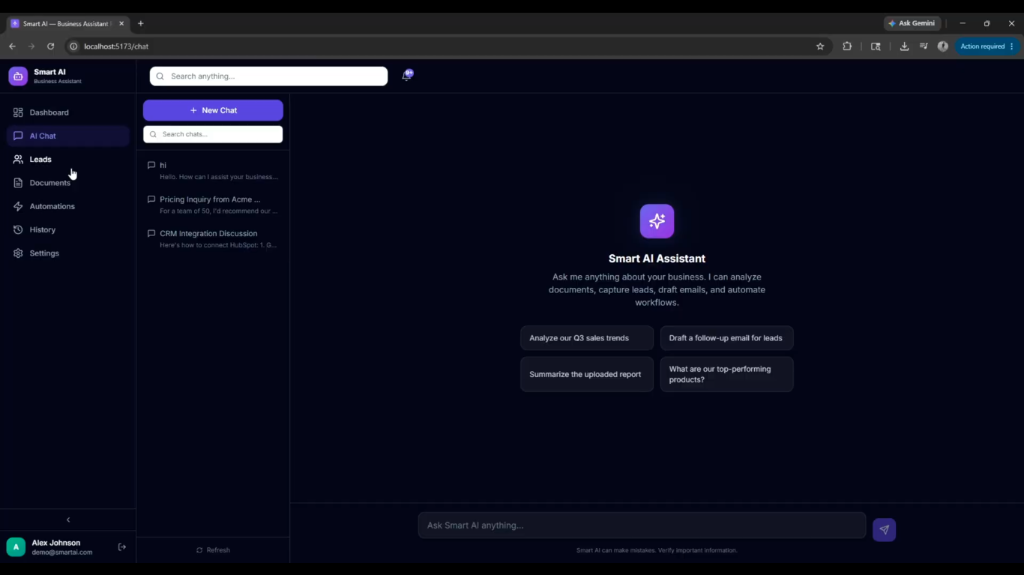The image size is (1024, 575).
Task: Open the 'hi' chat conversation
Action: pos(213,171)
